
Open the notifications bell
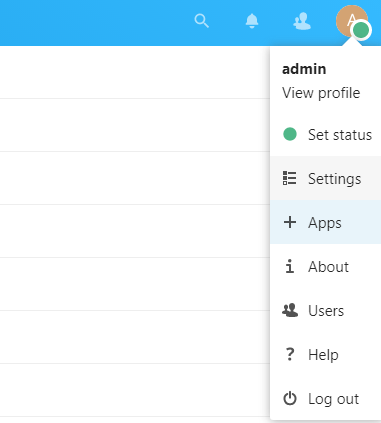(x=252, y=21)
